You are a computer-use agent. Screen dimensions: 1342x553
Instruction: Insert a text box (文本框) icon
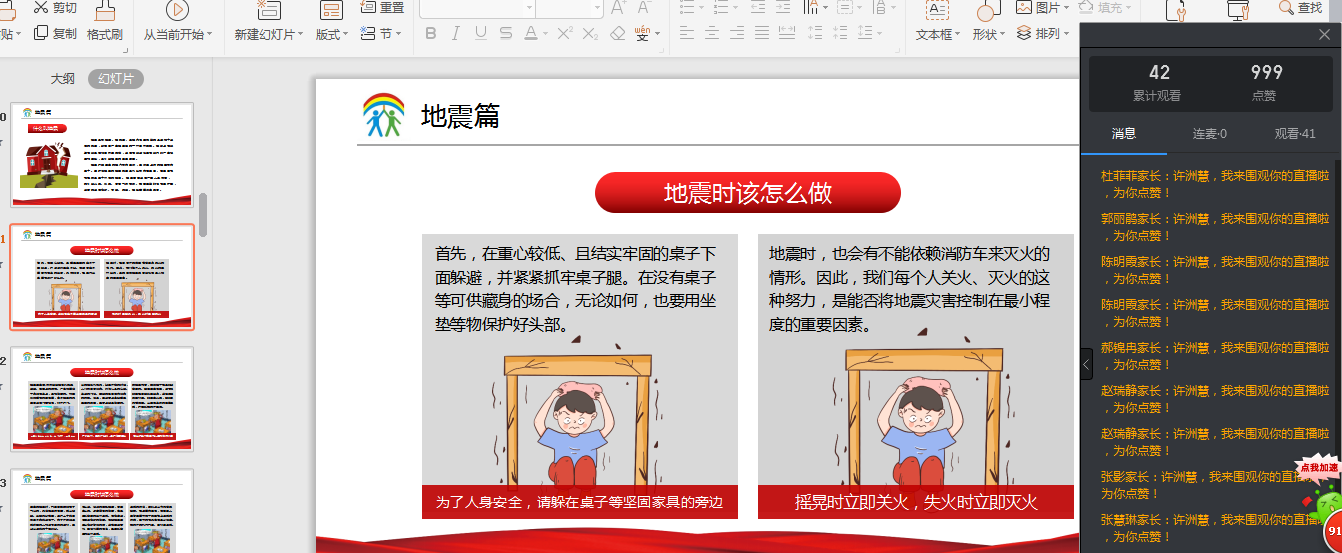tap(937, 11)
